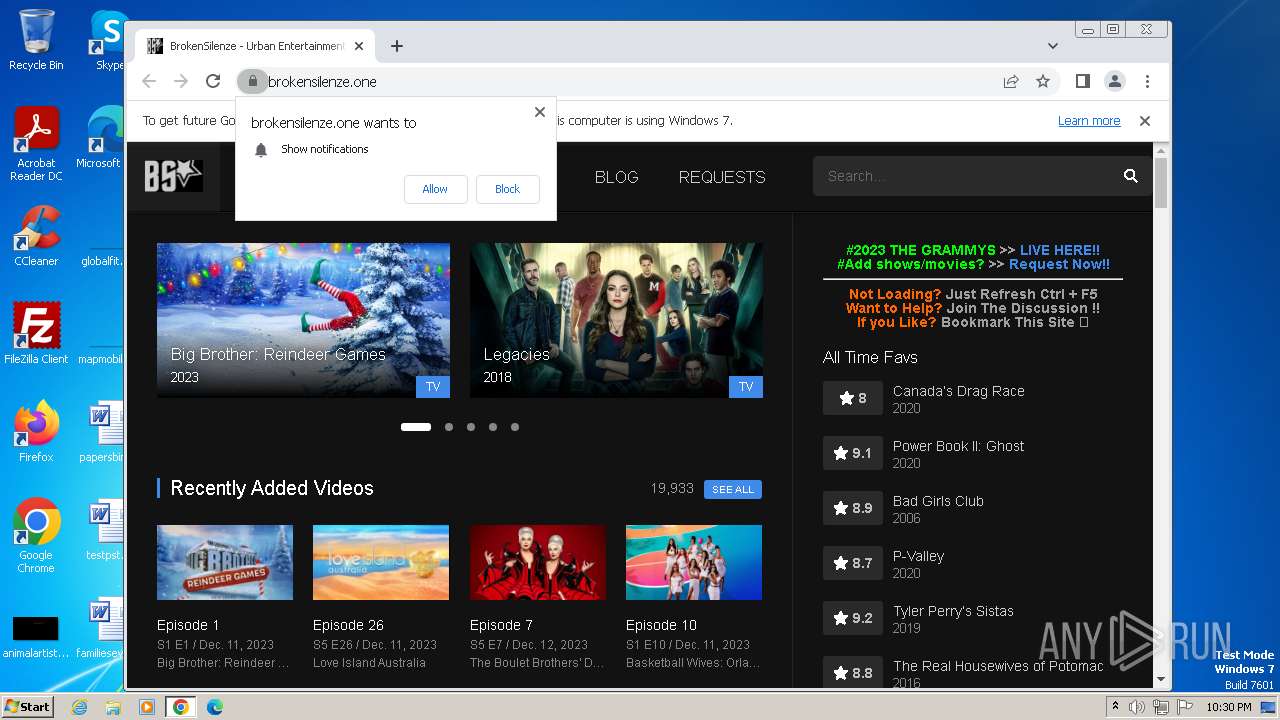Open Tyler Perry's Sistas
This screenshot has width=1280, height=720.
(953, 611)
